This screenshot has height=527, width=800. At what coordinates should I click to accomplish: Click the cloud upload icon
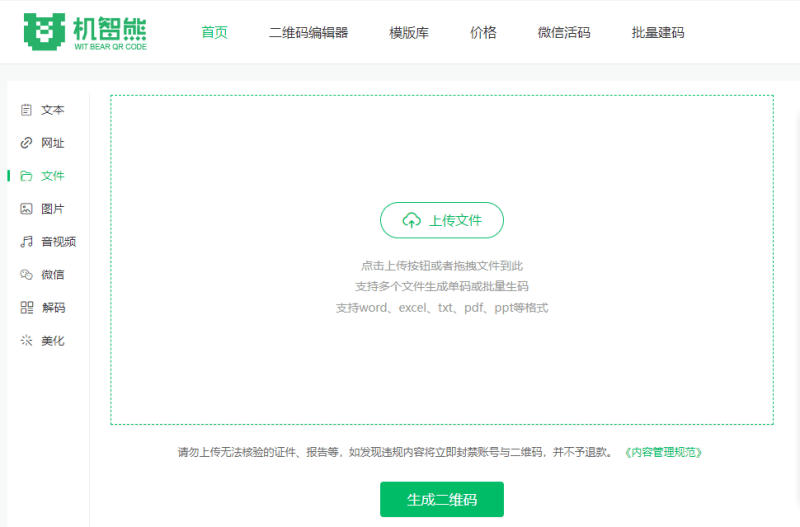tap(411, 221)
